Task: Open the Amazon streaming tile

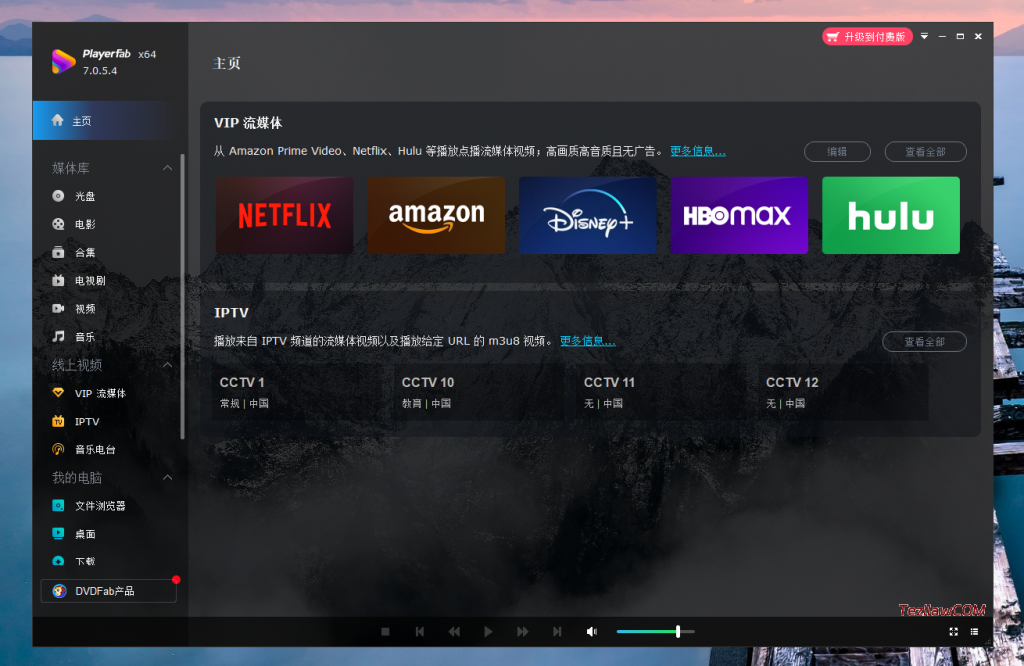Action: click(436, 215)
